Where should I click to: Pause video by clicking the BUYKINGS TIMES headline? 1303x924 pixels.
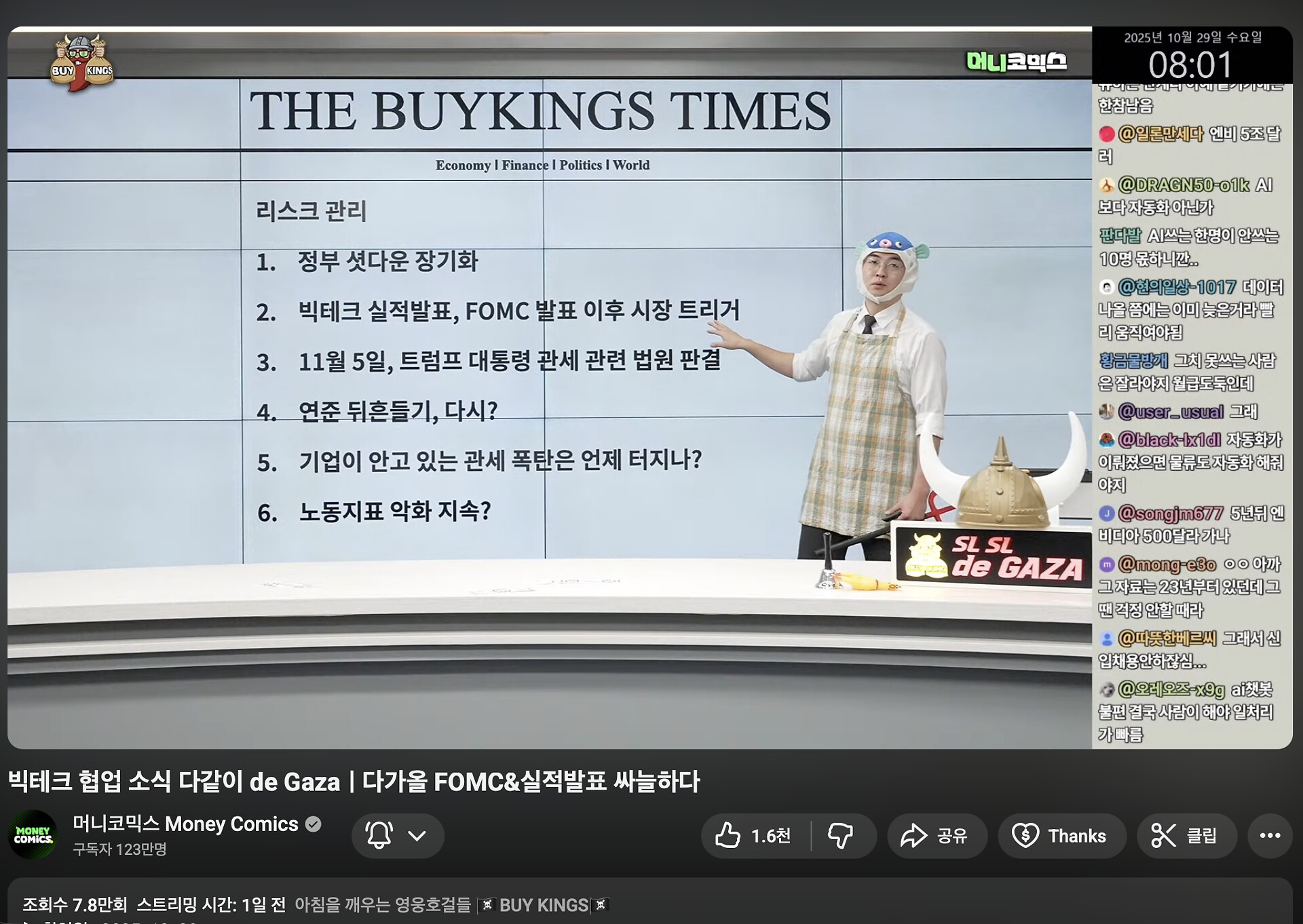click(x=540, y=112)
